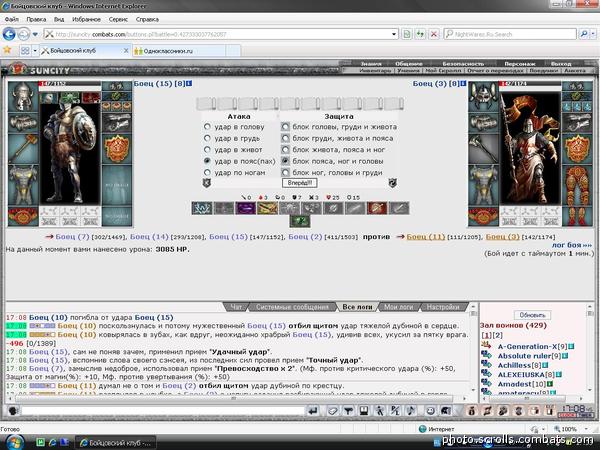Click the walking man icon in chat toolbar
Image resolution: width=600 pixels, height=450 pixels.
coord(379,411)
